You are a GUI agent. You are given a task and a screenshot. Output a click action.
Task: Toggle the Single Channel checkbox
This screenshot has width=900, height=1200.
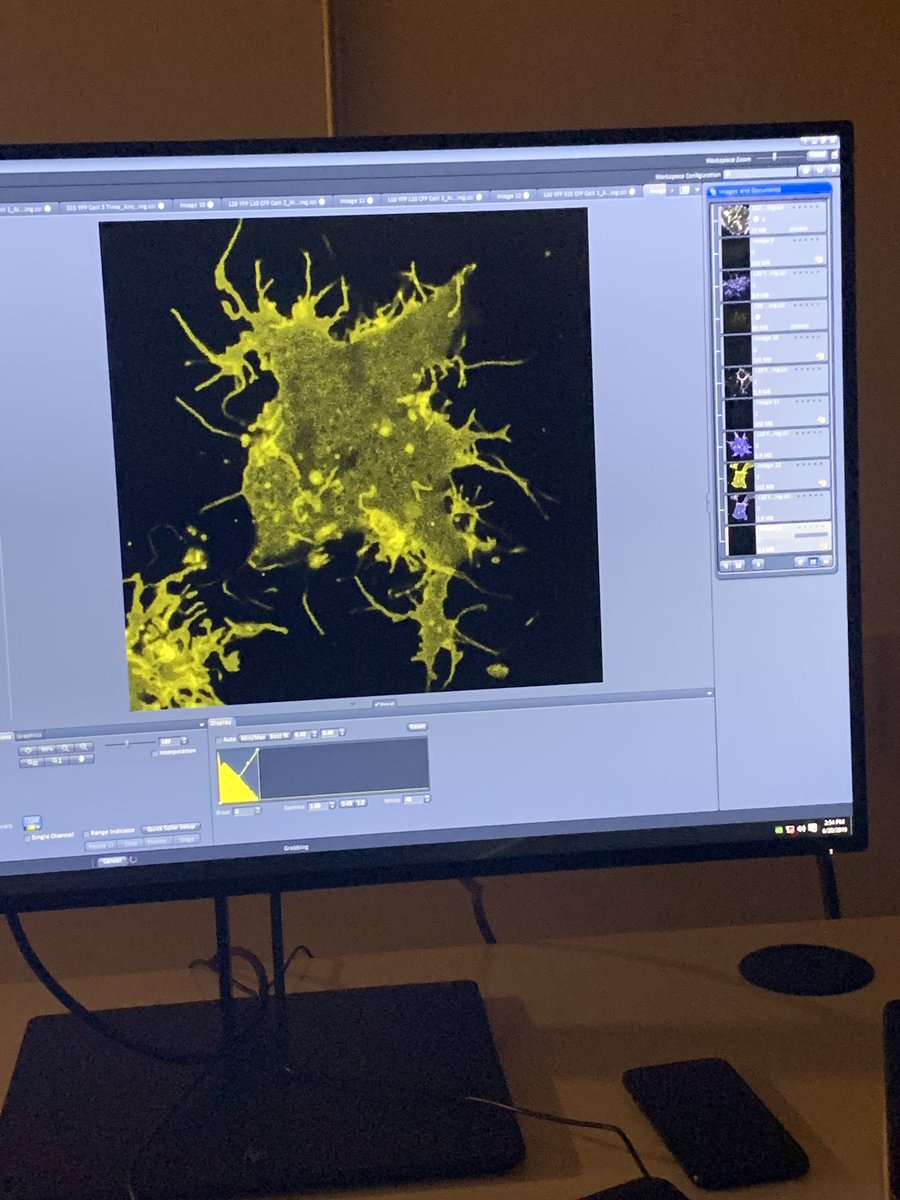pos(27,838)
